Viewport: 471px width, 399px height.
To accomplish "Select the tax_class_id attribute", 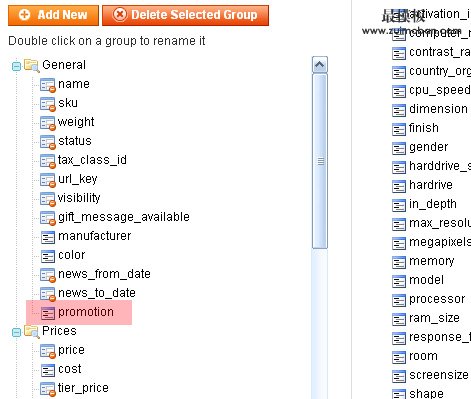I will (x=92, y=160).
